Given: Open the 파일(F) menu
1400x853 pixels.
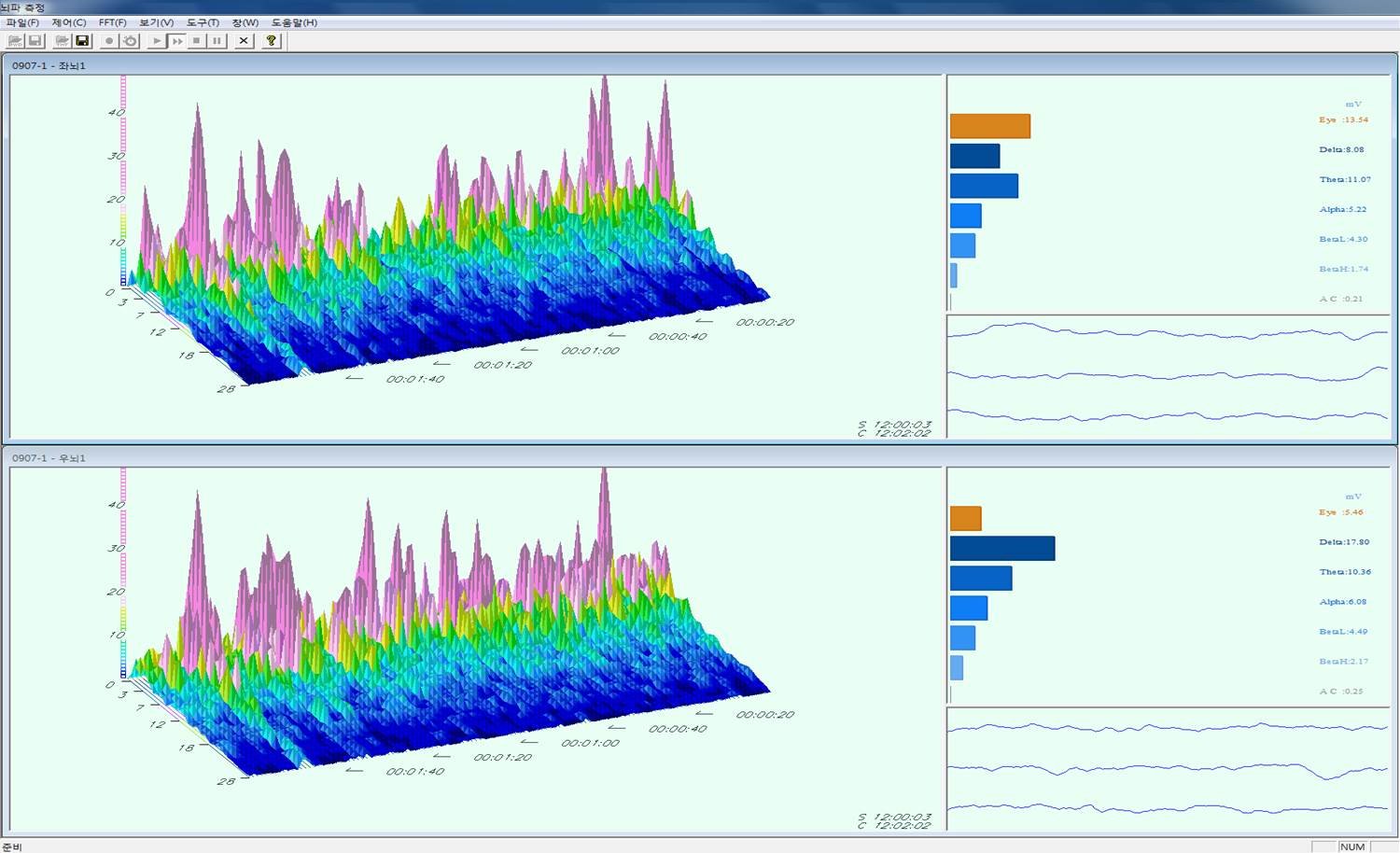Looking at the screenshot, I should pos(22,22).
